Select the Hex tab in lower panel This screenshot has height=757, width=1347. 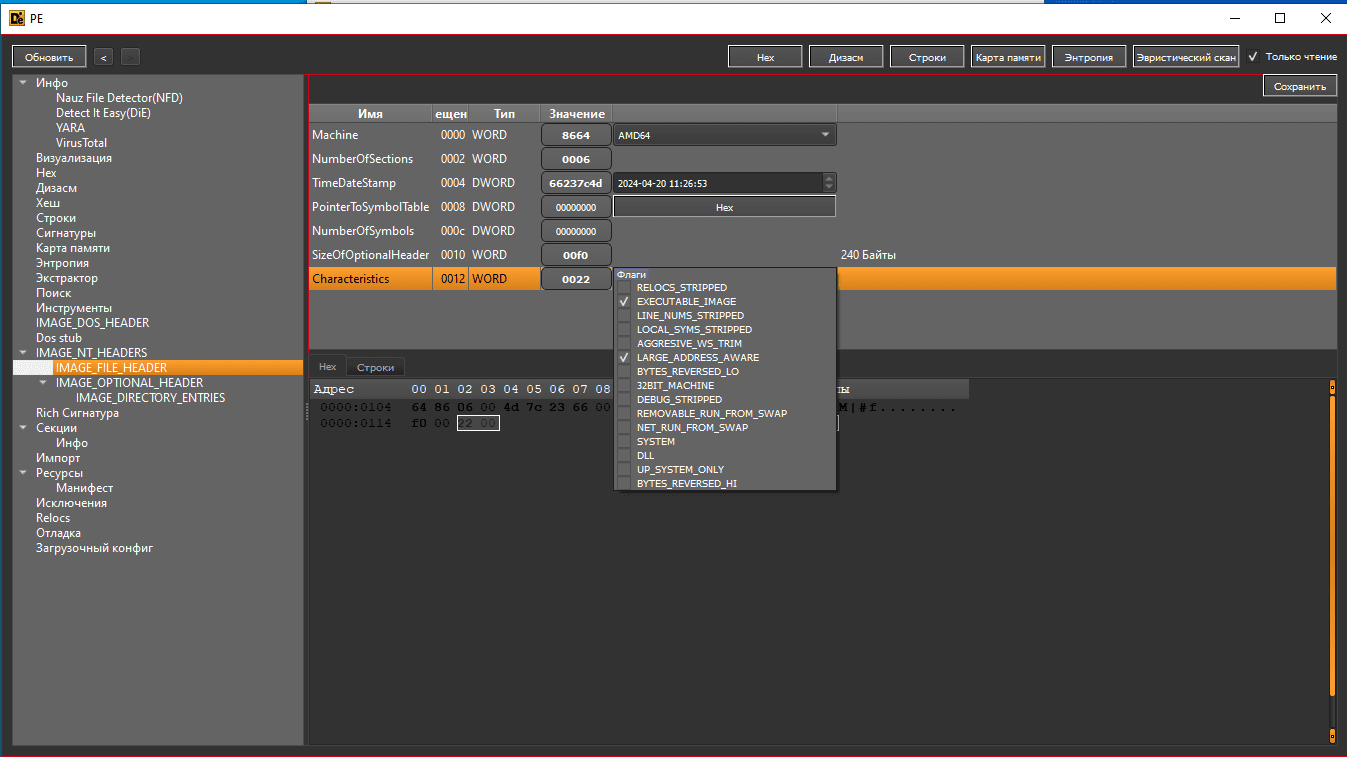click(327, 367)
